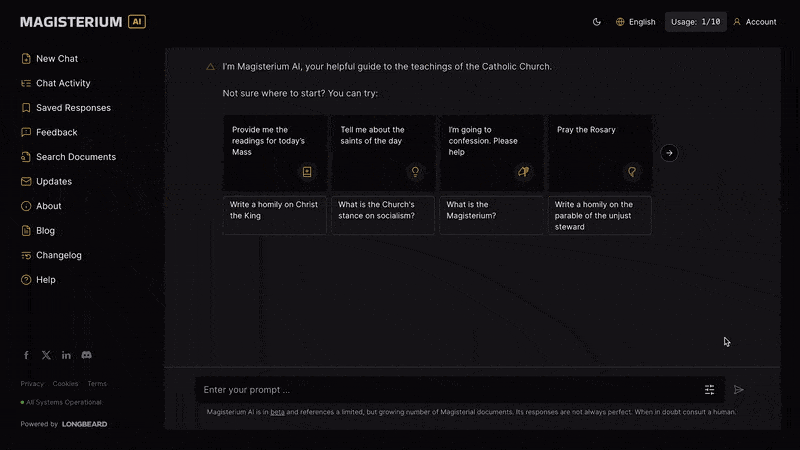Open the English language selector
Viewport: 800px width, 450px height.
click(636, 21)
